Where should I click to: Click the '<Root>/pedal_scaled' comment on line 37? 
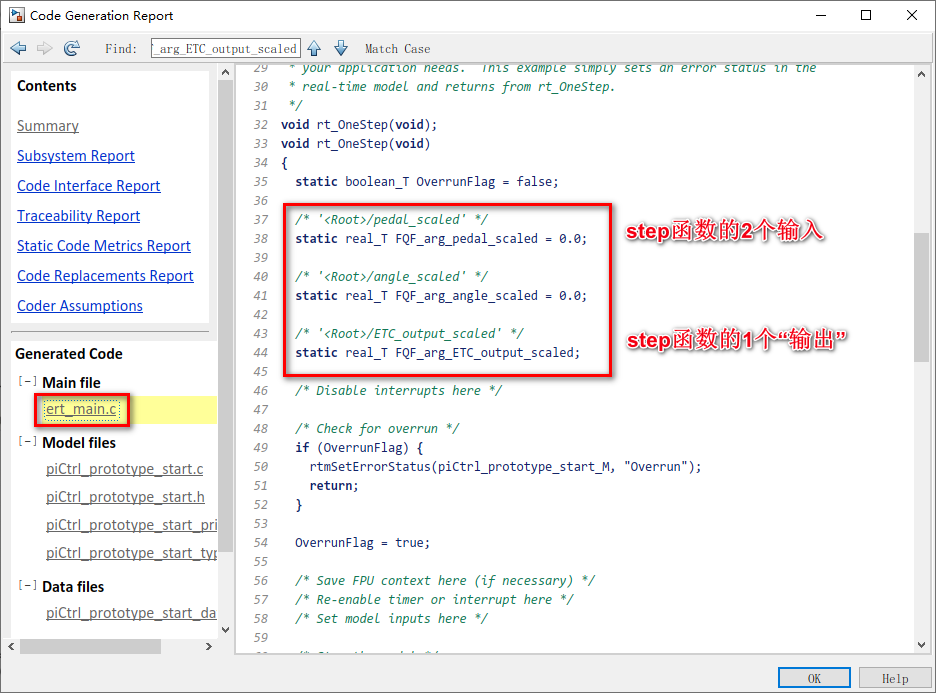(391, 220)
